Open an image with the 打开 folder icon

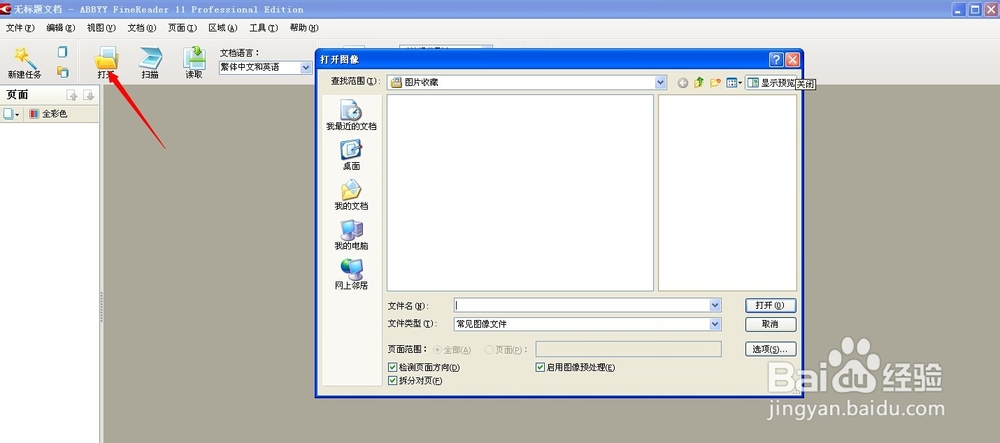(106, 58)
